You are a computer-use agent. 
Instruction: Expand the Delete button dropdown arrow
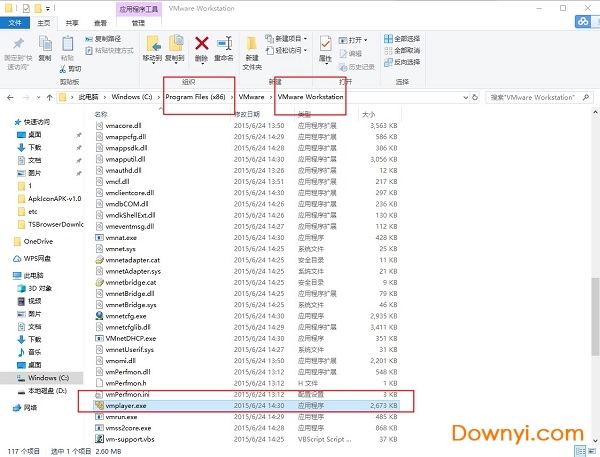click(x=202, y=64)
